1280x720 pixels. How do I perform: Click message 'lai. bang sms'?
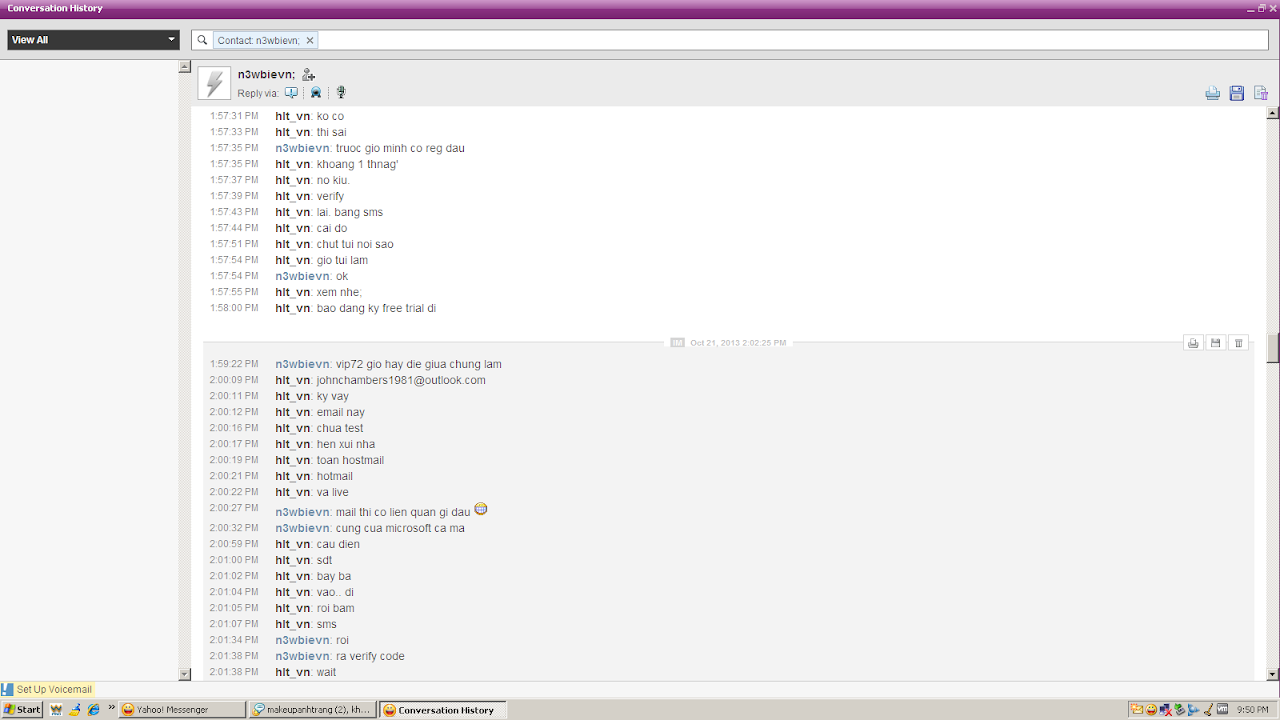pos(350,212)
